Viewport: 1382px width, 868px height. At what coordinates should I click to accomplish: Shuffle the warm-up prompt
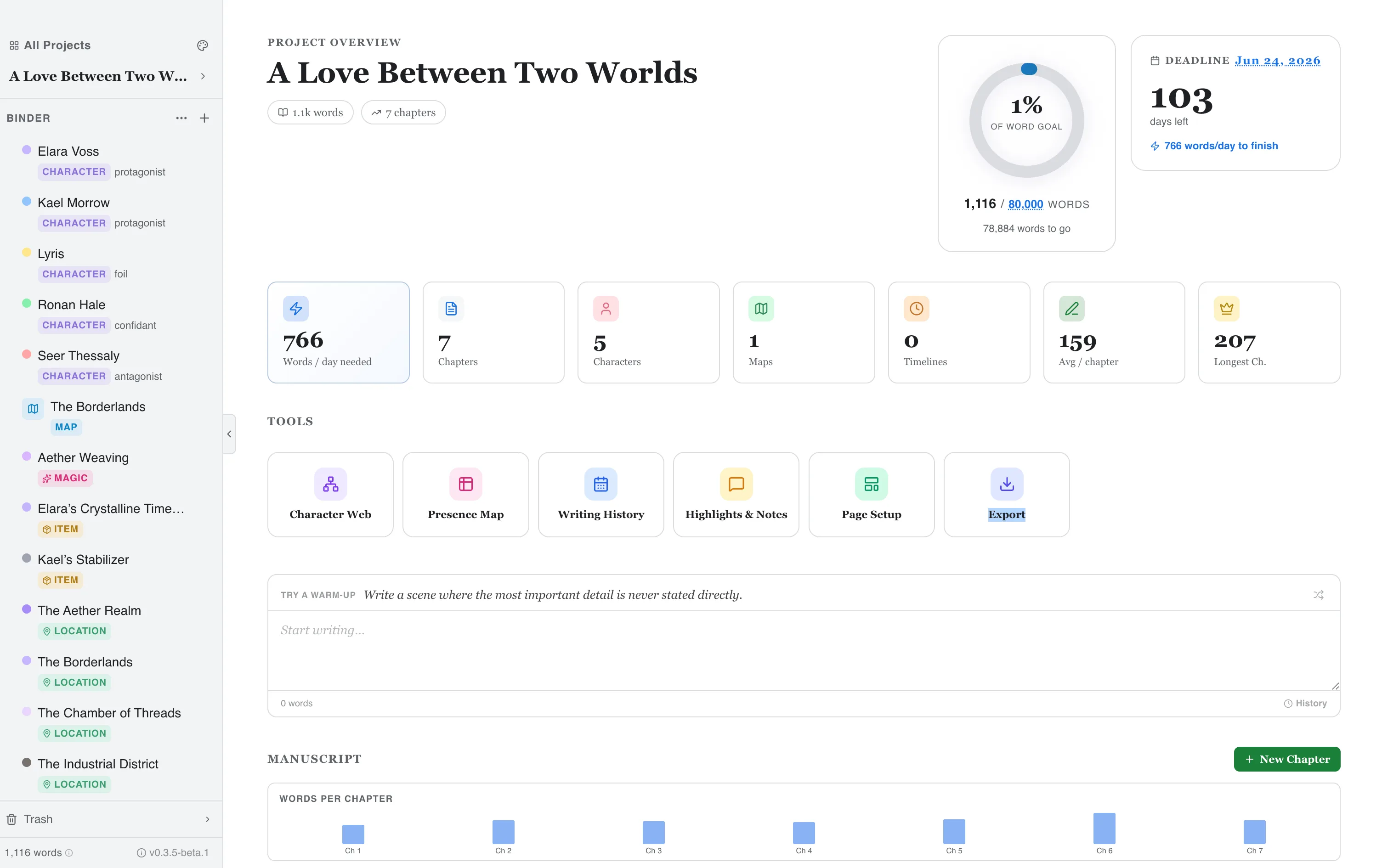pyautogui.click(x=1318, y=595)
